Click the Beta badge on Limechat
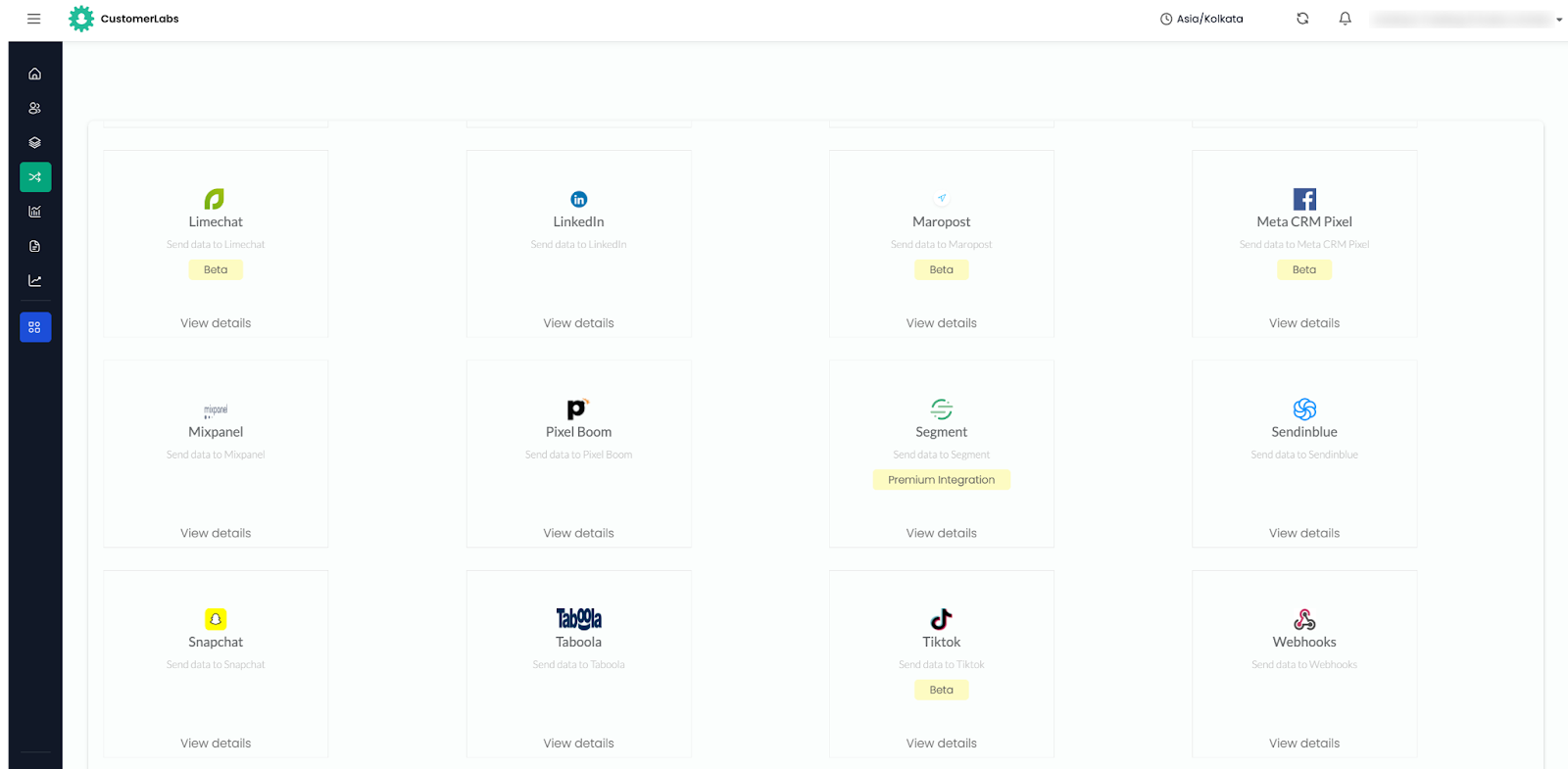 click(216, 269)
